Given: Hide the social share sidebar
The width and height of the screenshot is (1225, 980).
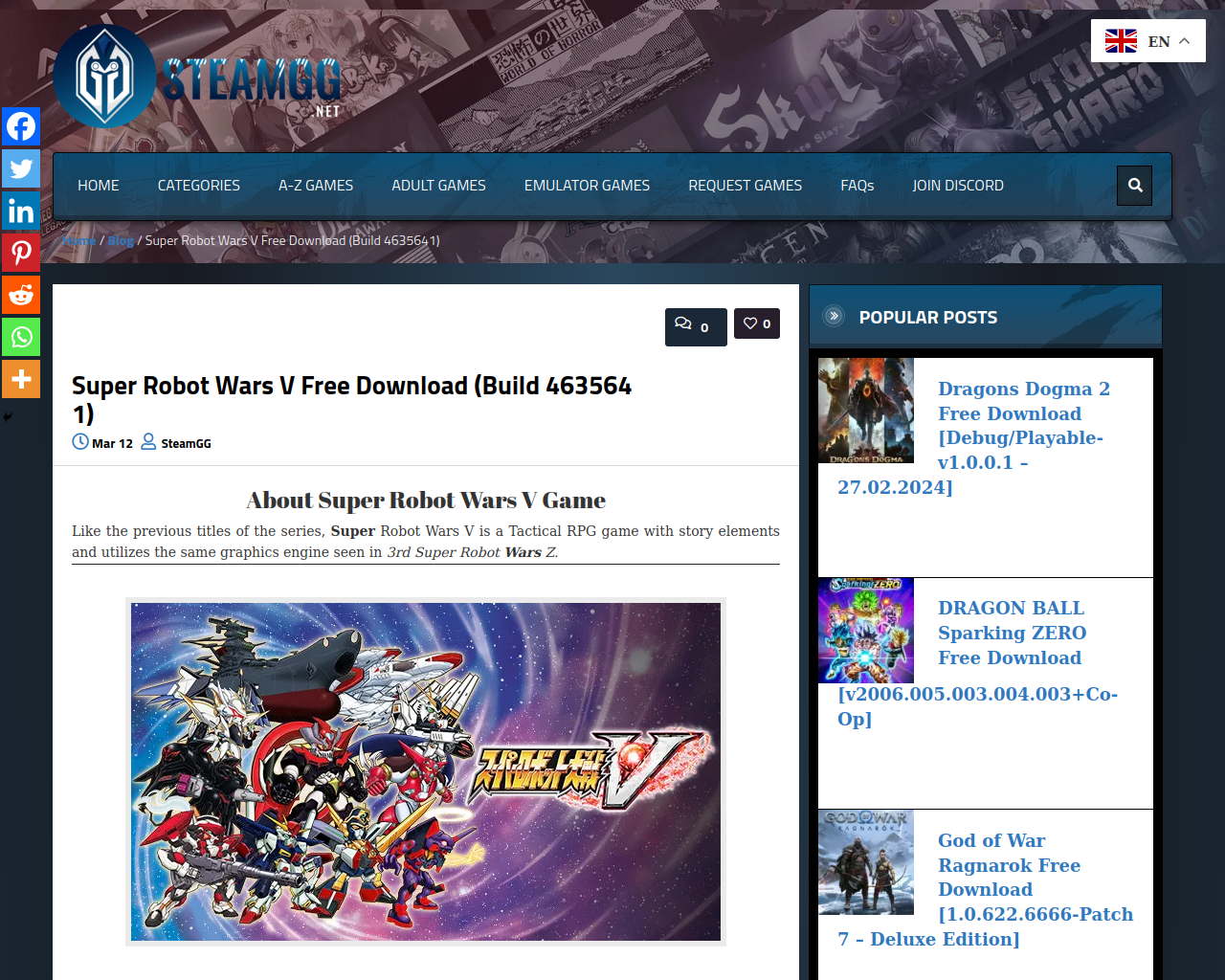Looking at the screenshot, I should (x=8, y=417).
